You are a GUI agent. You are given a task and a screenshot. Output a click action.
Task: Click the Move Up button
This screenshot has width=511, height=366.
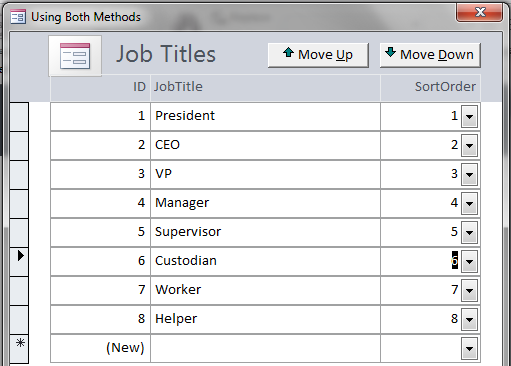point(318,55)
